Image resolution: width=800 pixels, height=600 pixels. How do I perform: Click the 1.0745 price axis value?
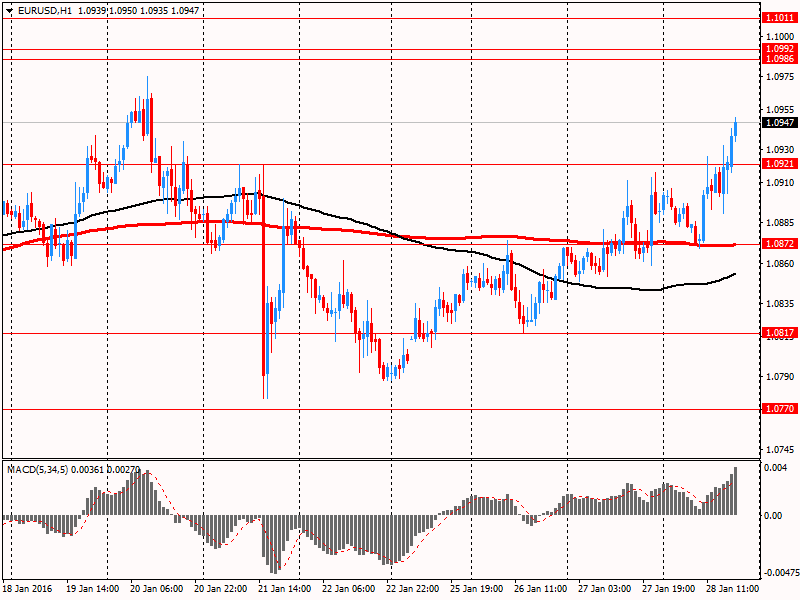point(779,450)
